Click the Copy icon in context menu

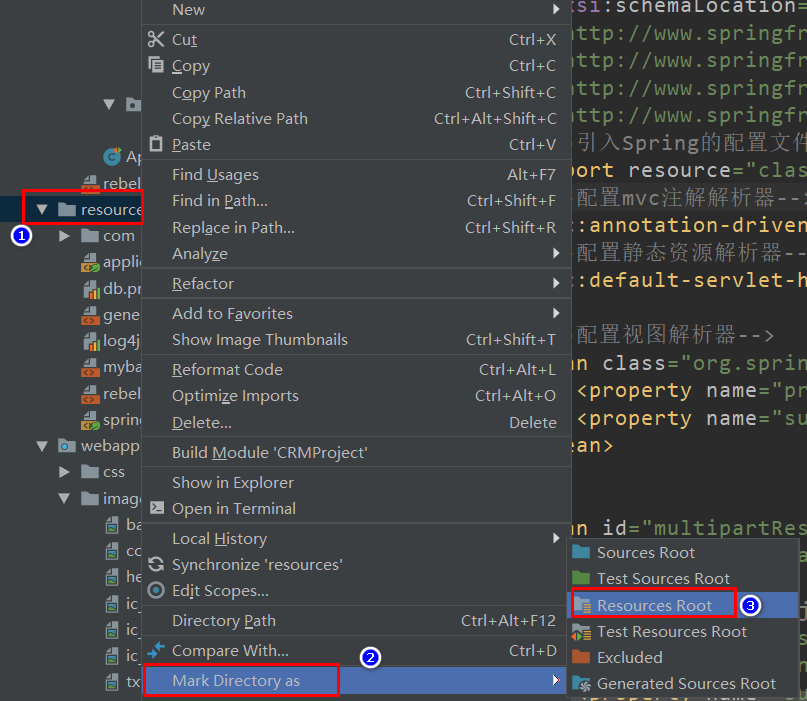tap(157, 65)
